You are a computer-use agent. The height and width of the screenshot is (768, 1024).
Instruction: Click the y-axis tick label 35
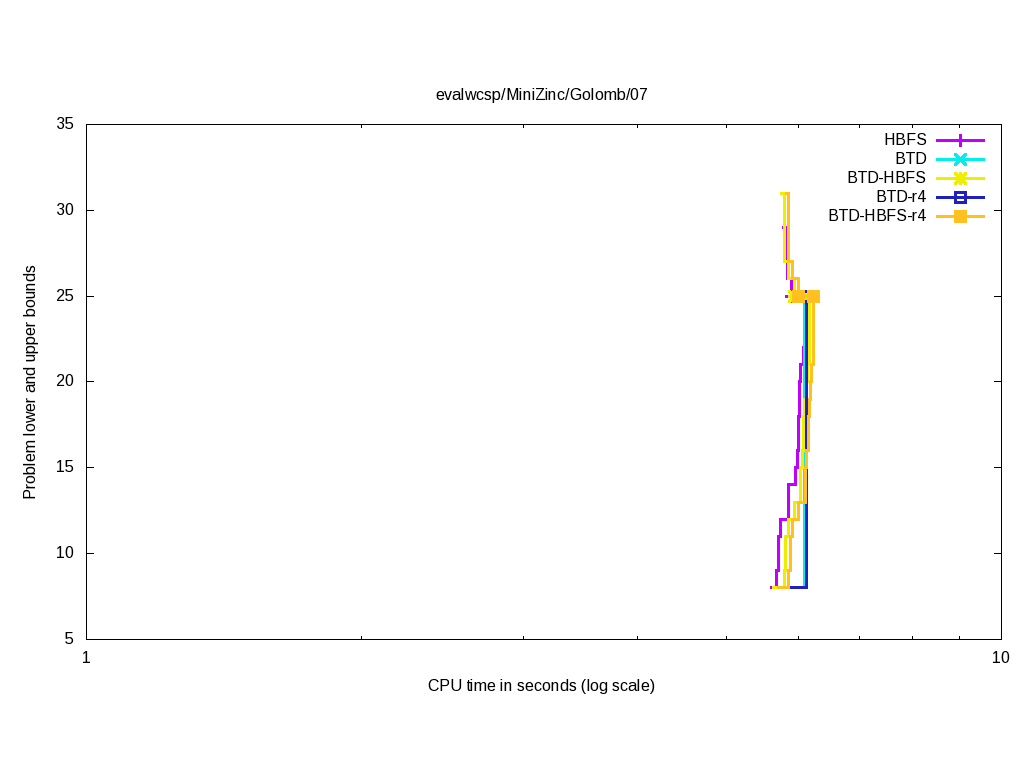[66, 125]
